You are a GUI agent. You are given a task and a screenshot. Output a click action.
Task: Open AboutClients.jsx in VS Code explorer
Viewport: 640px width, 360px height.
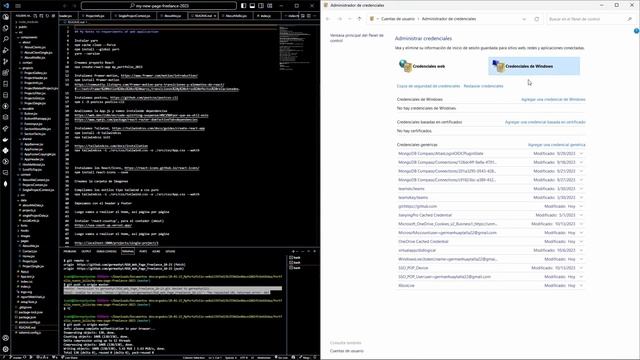(x=35, y=47)
